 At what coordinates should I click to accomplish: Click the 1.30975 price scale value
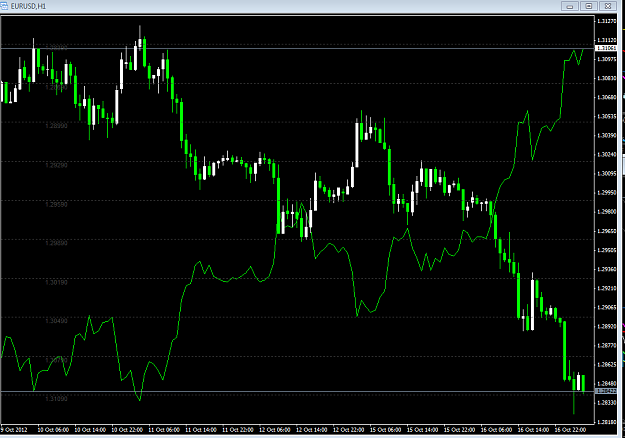606,59
